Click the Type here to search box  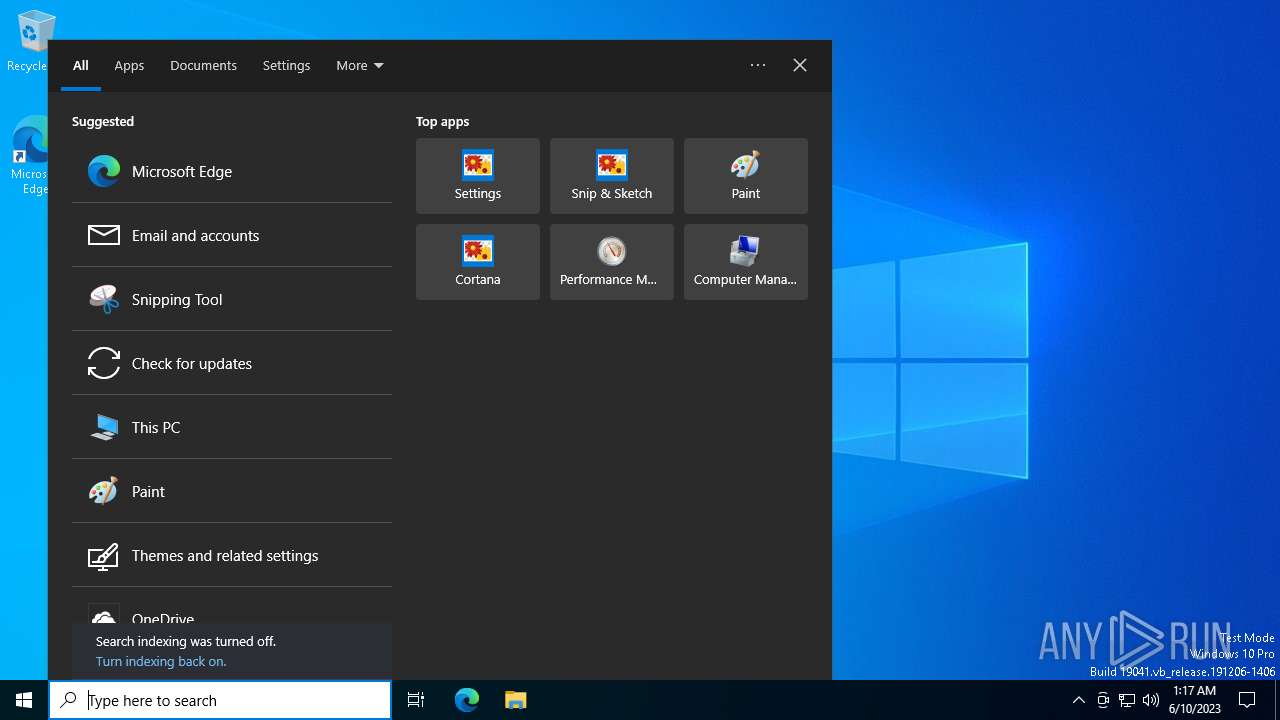[x=220, y=700]
